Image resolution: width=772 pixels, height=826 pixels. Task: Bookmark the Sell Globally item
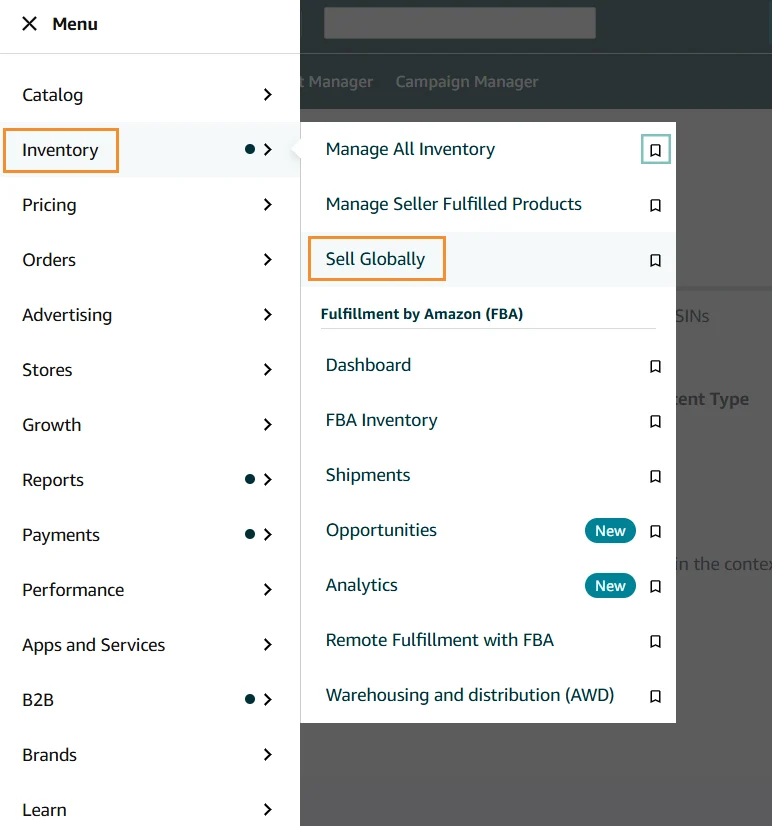coord(656,260)
